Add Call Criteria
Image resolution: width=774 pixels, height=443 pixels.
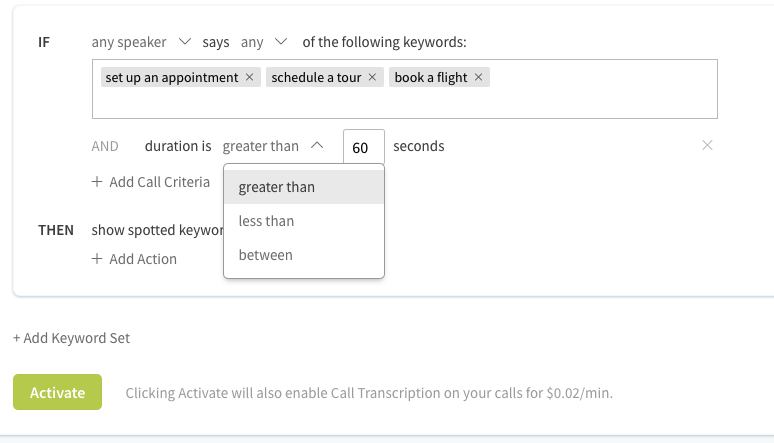tap(151, 182)
